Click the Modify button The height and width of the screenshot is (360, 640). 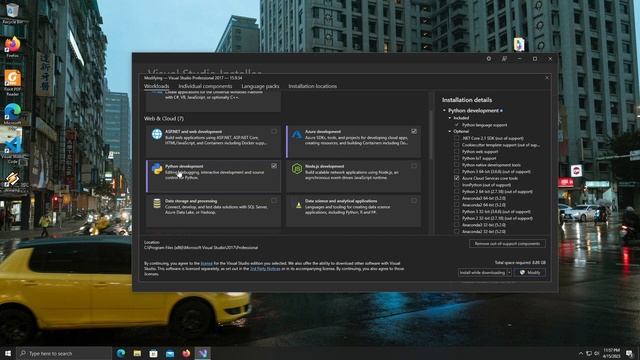point(530,273)
